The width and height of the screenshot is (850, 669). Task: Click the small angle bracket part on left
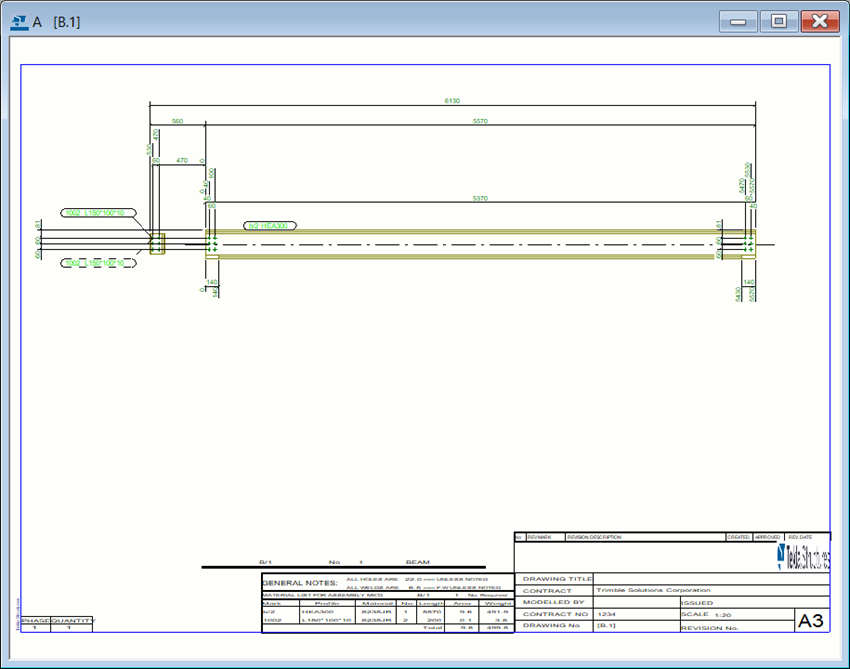pos(157,244)
